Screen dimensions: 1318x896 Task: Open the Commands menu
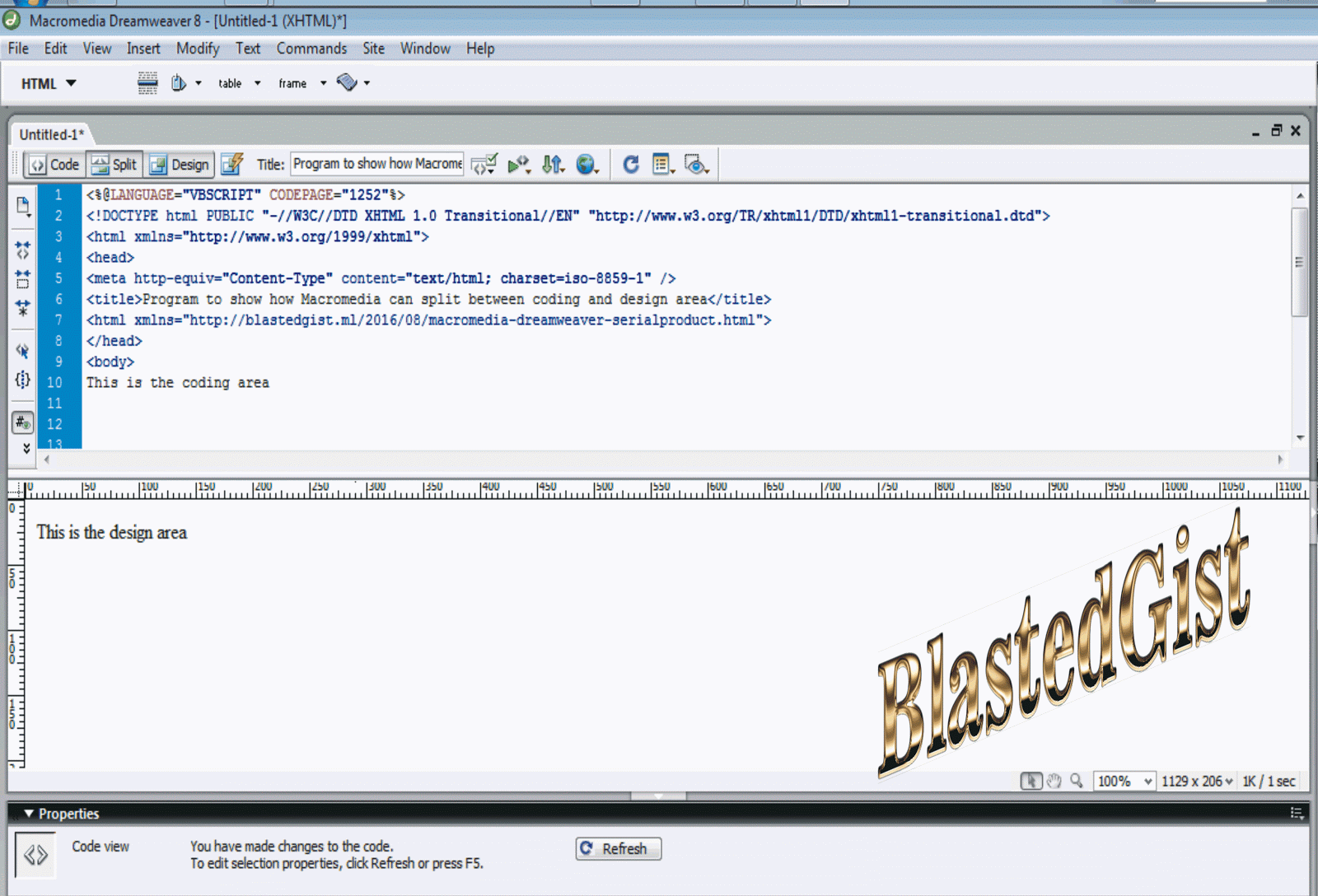pyautogui.click(x=311, y=49)
